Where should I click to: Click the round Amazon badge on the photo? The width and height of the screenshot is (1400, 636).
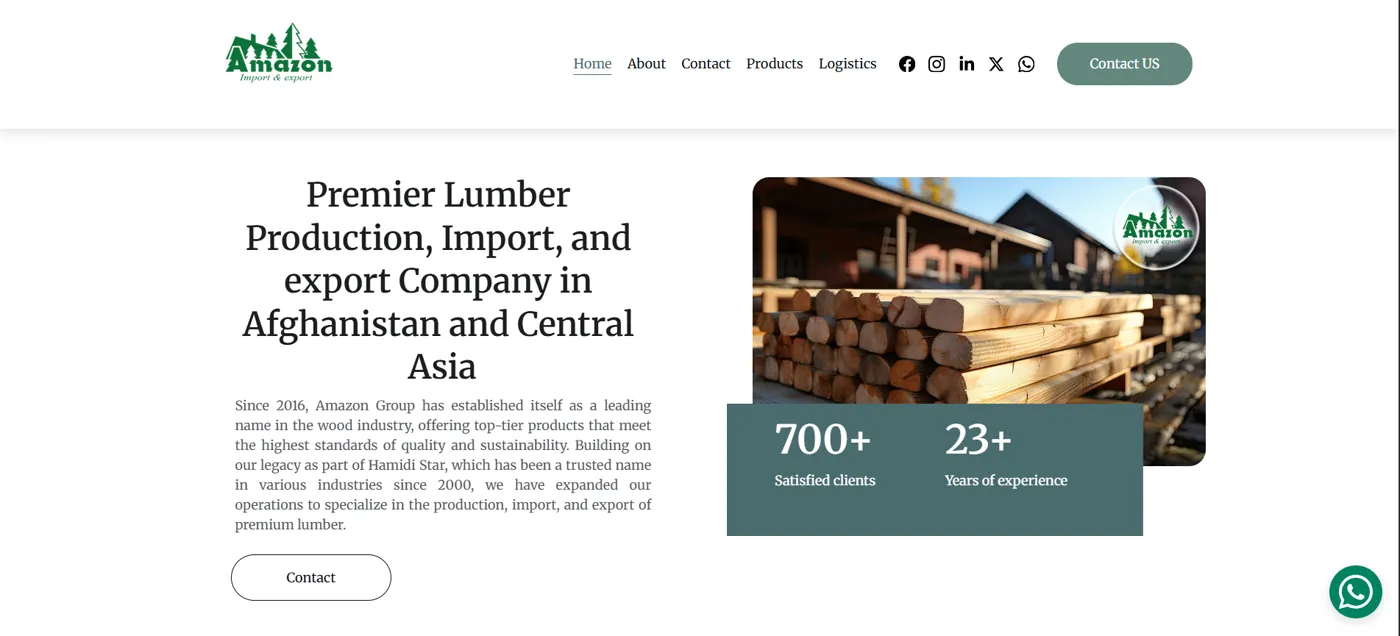click(x=1156, y=228)
